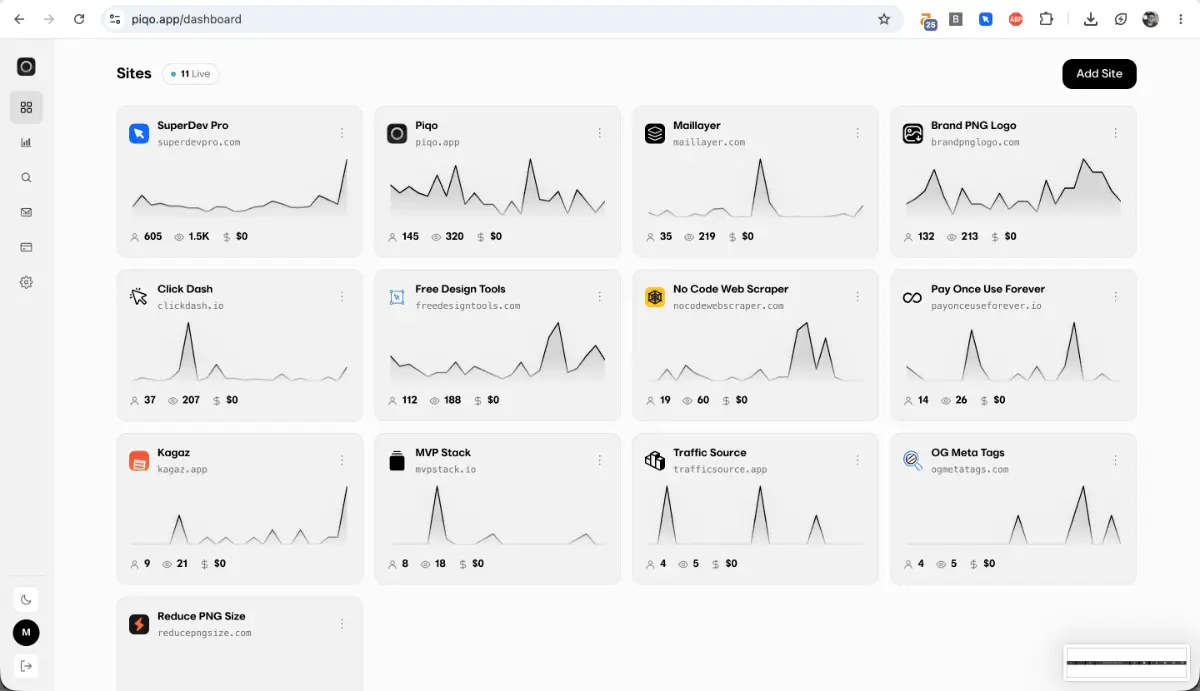Open the analytics bar chart sidebar icon

(x=26, y=142)
